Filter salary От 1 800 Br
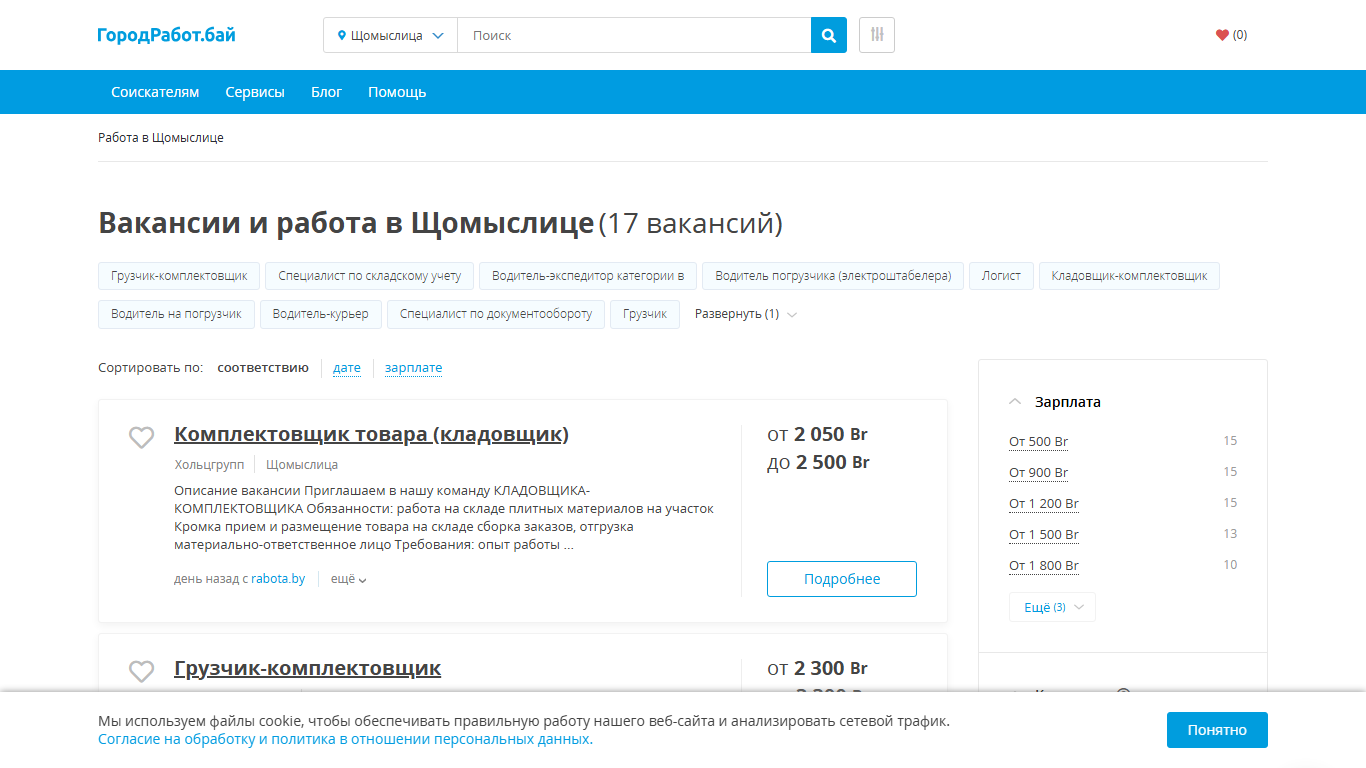The image size is (1366, 768). click(1044, 566)
